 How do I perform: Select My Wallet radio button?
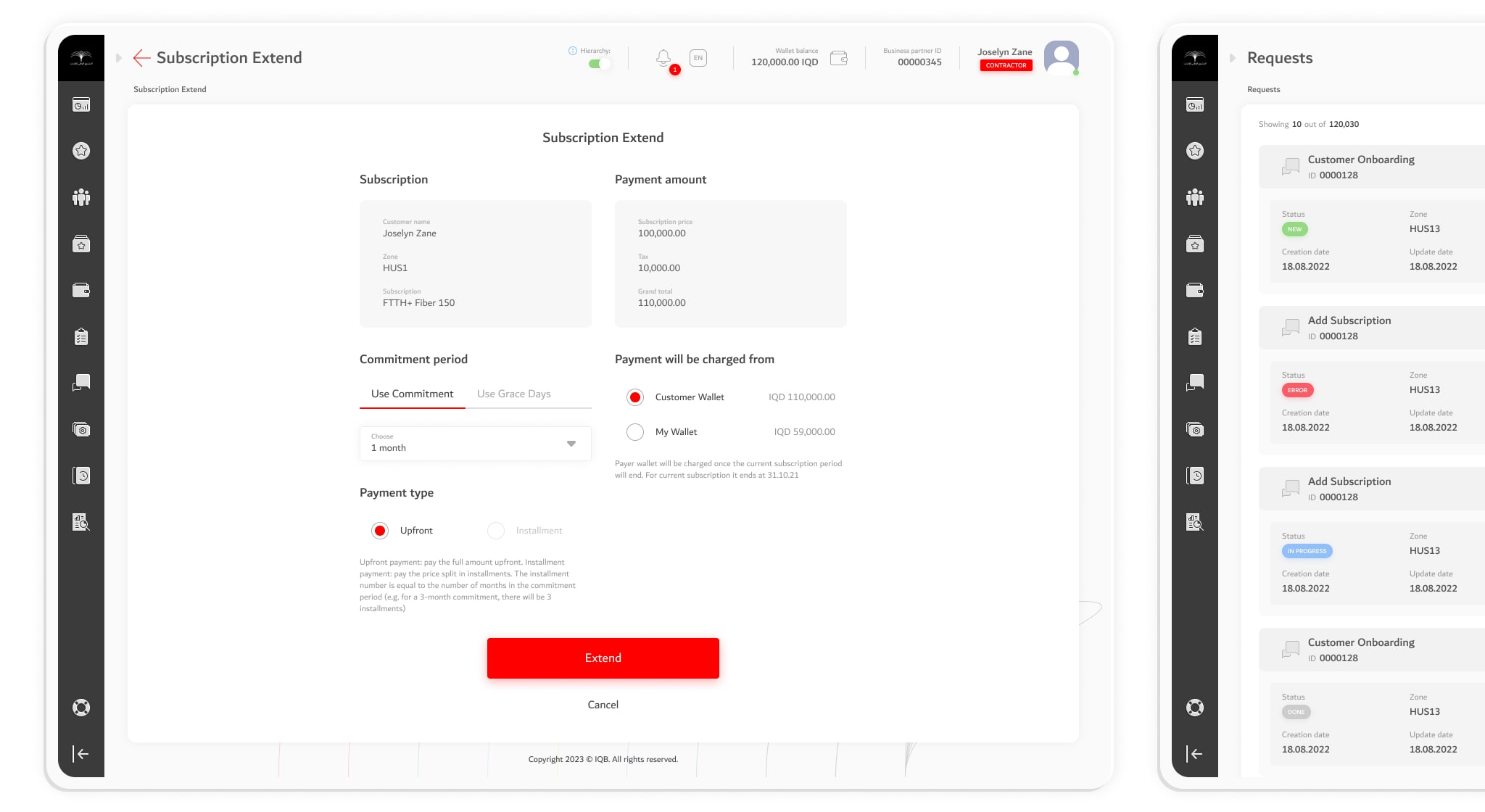(635, 432)
